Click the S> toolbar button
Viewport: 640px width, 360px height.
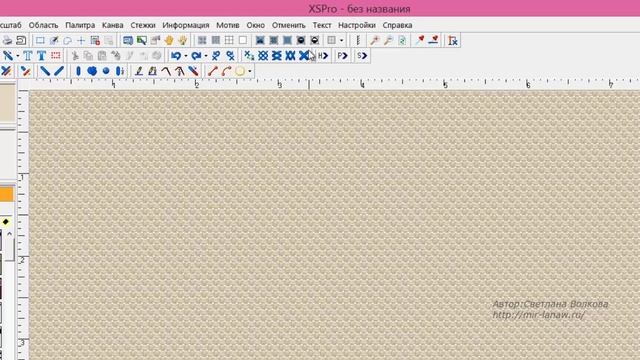(x=362, y=56)
